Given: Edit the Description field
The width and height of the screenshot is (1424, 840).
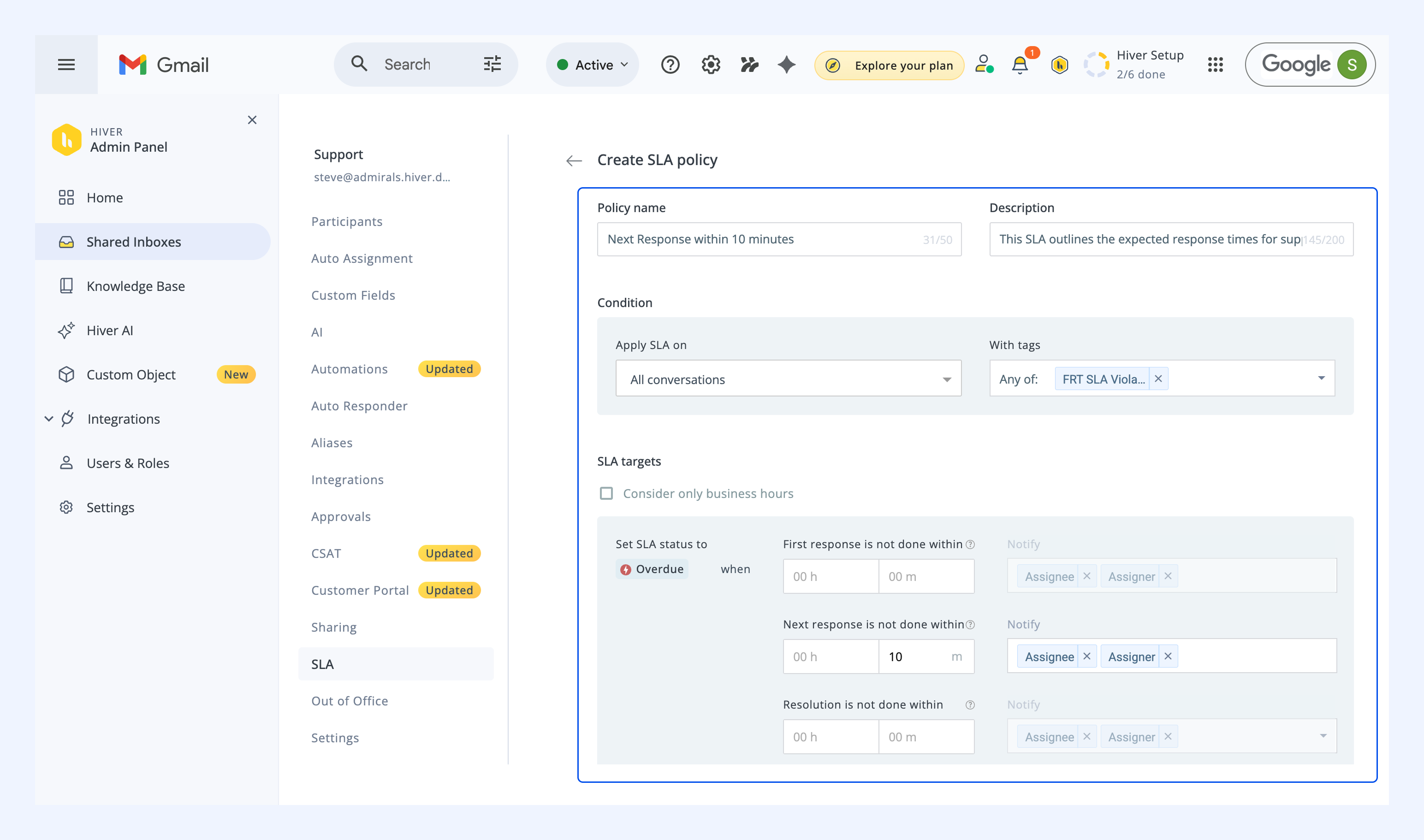Looking at the screenshot, I should point(1171,239).
